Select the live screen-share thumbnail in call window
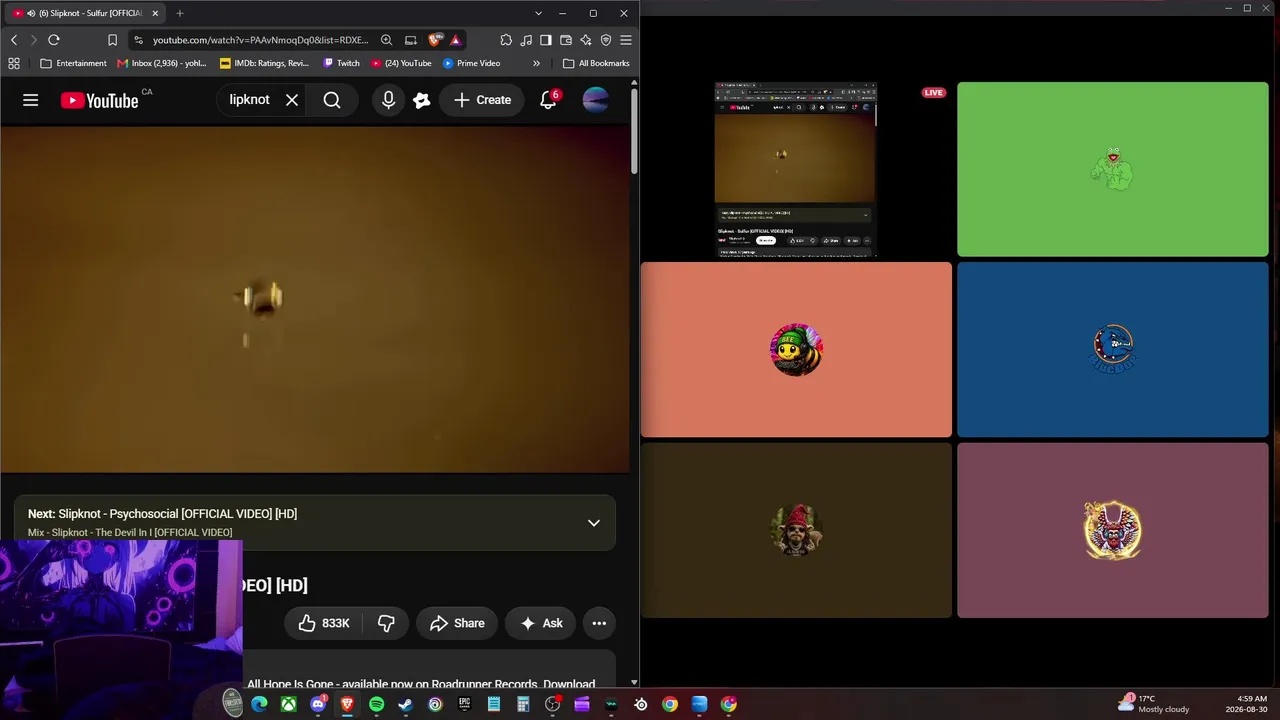This screenshot has height=720, width=1280. point(796,170)
